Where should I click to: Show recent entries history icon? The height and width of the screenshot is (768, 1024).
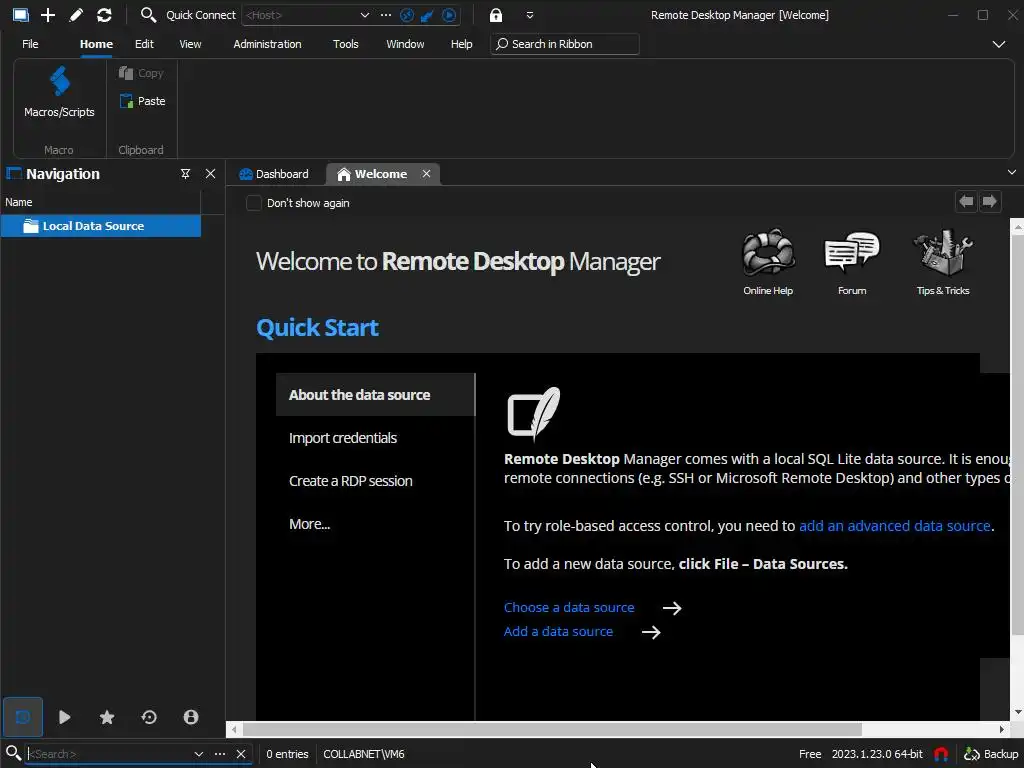149,717
